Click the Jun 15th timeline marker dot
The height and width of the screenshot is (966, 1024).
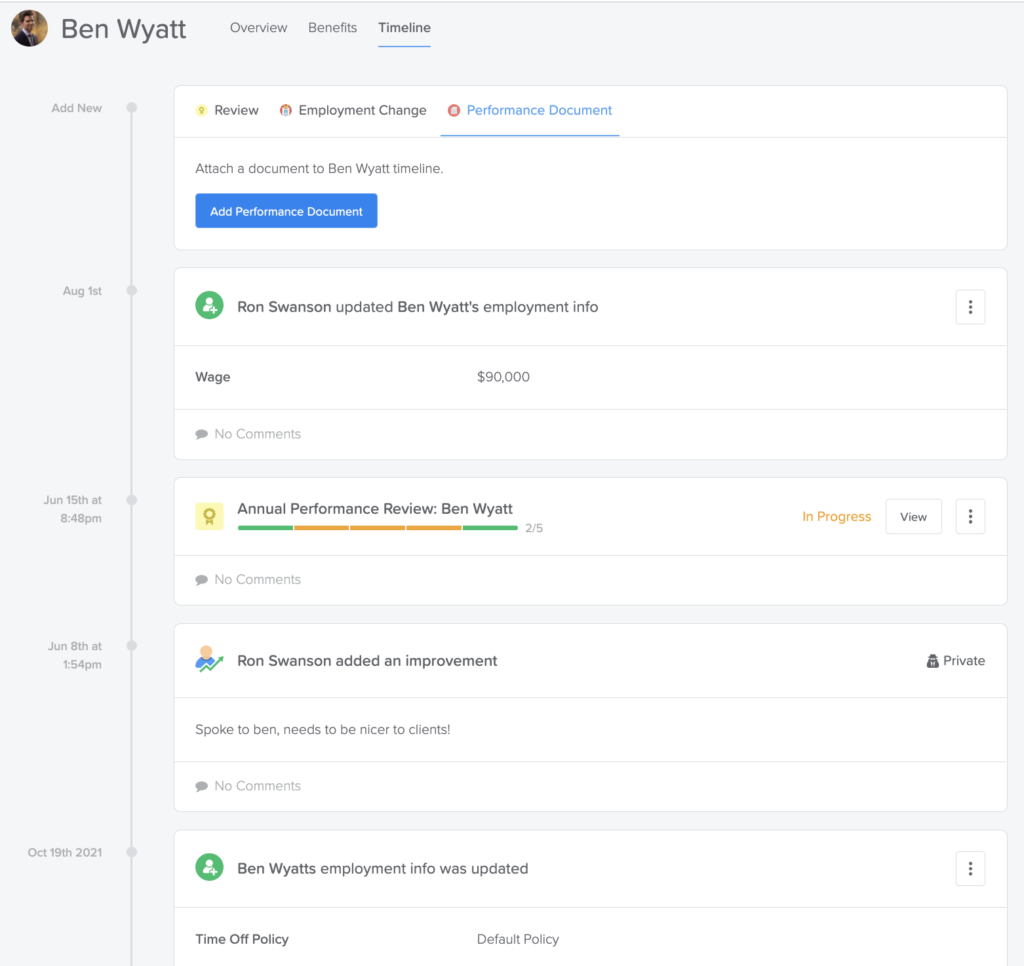(131, 500)
